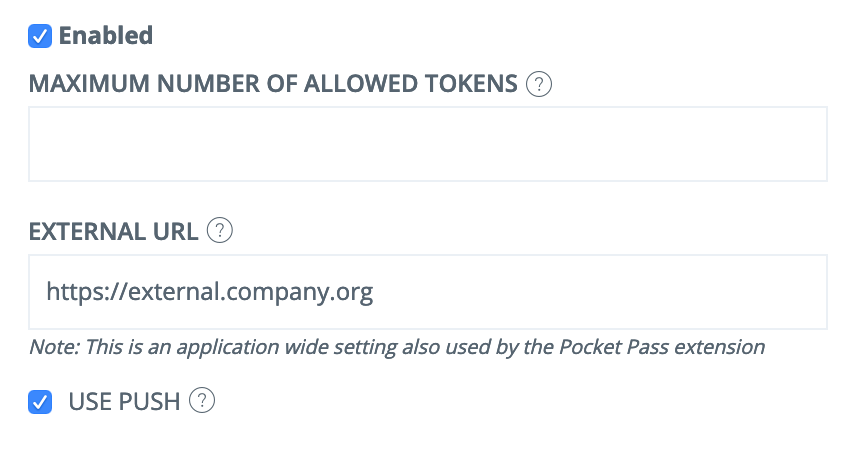Focus the empty maximum tokens input field

click(x=428, y=144)
